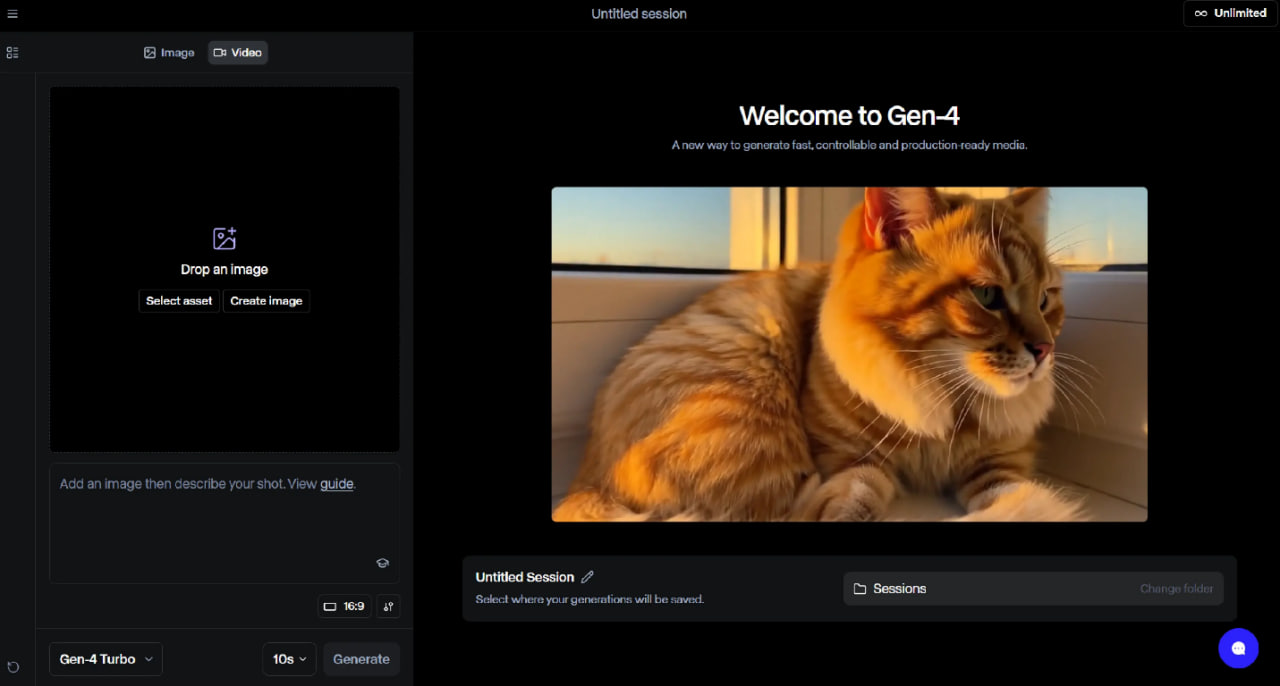Viewport: 1280px width, 686px height.
Task: Click the Welcome to Gen-4 heading
Action: 849,116
